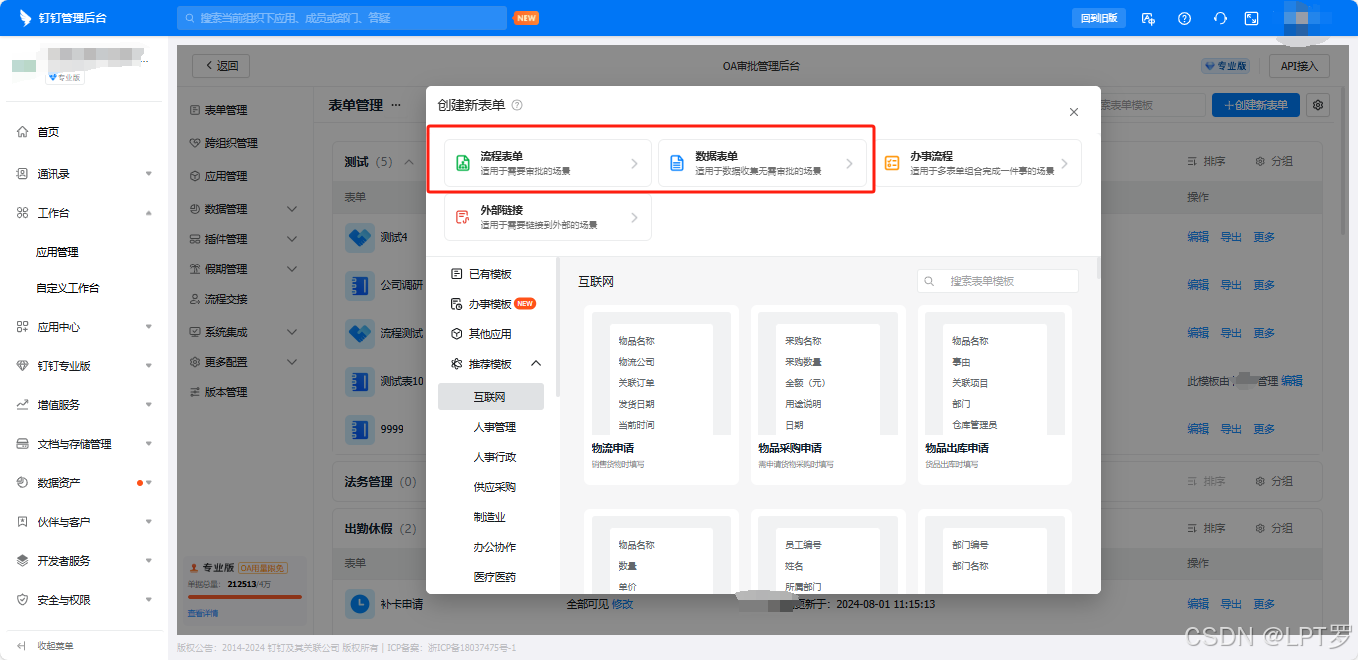This screenshot has height=660, width=1358.
Task: Click the DingTalk logo in header
Action: [25, 18]
